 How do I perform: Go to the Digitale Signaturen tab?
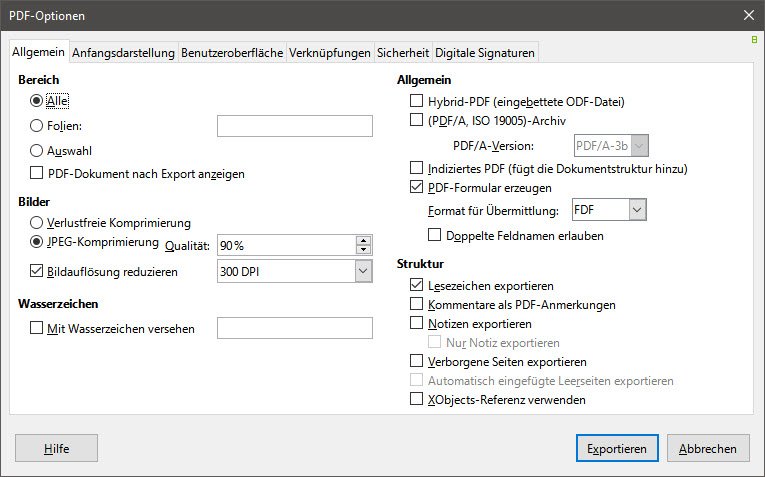pyautogui.click(x=485, y=53)
